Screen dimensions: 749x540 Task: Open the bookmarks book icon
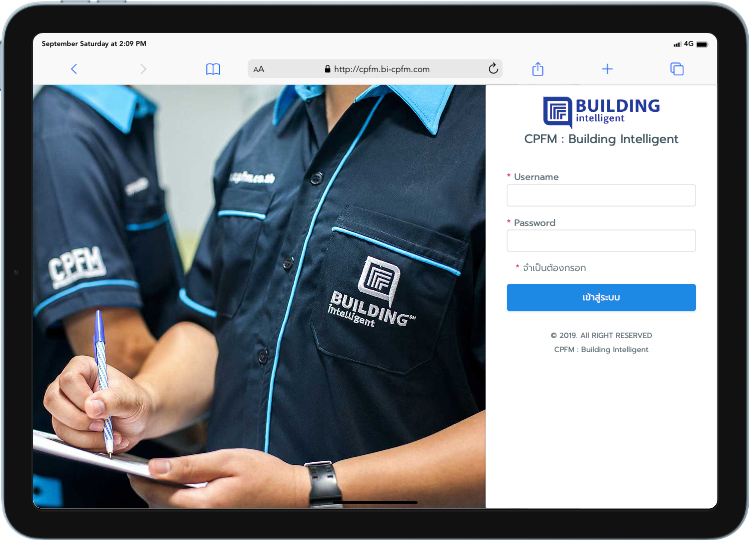(x=213, y=69)
